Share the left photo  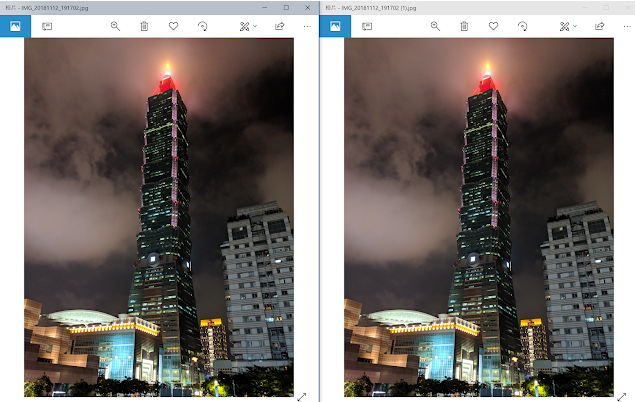point(279,26)
